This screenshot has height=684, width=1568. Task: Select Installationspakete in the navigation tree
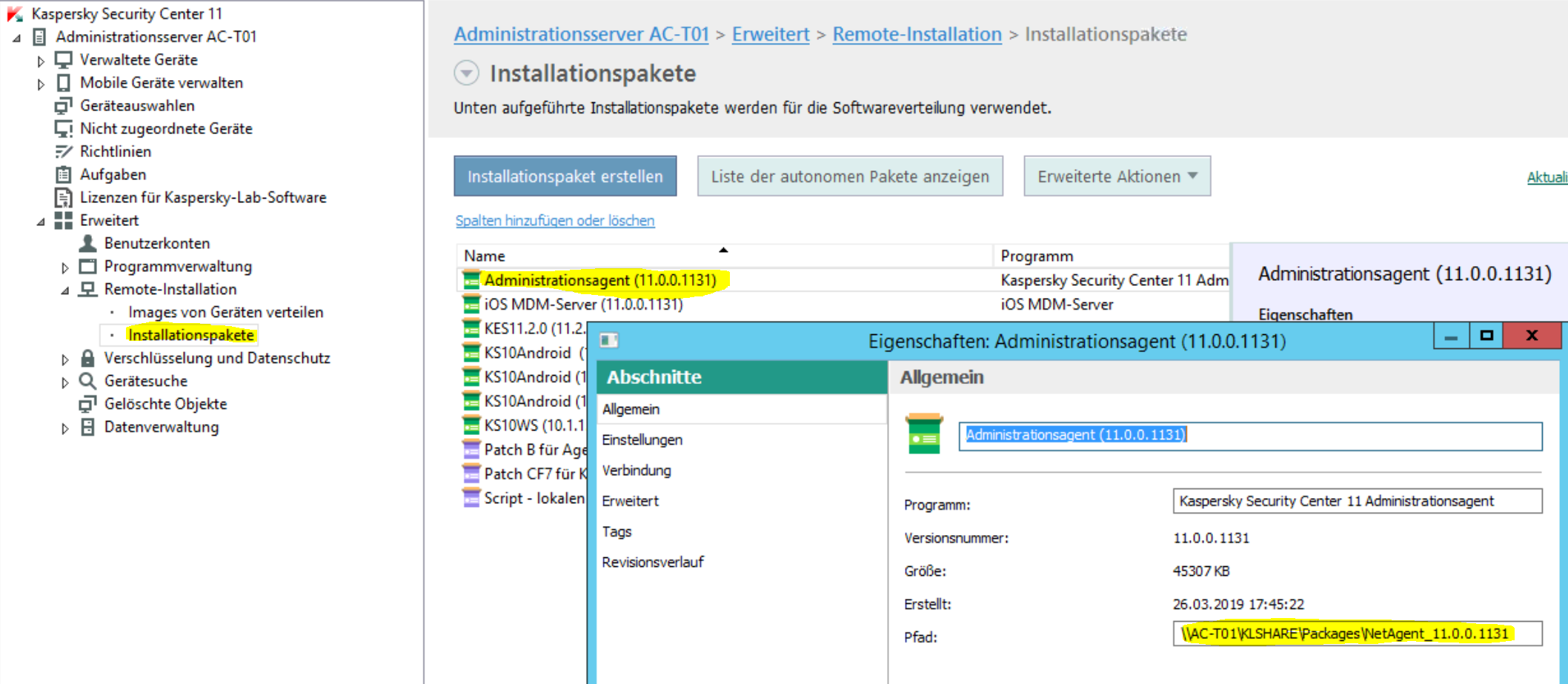(x=191, y=335)
